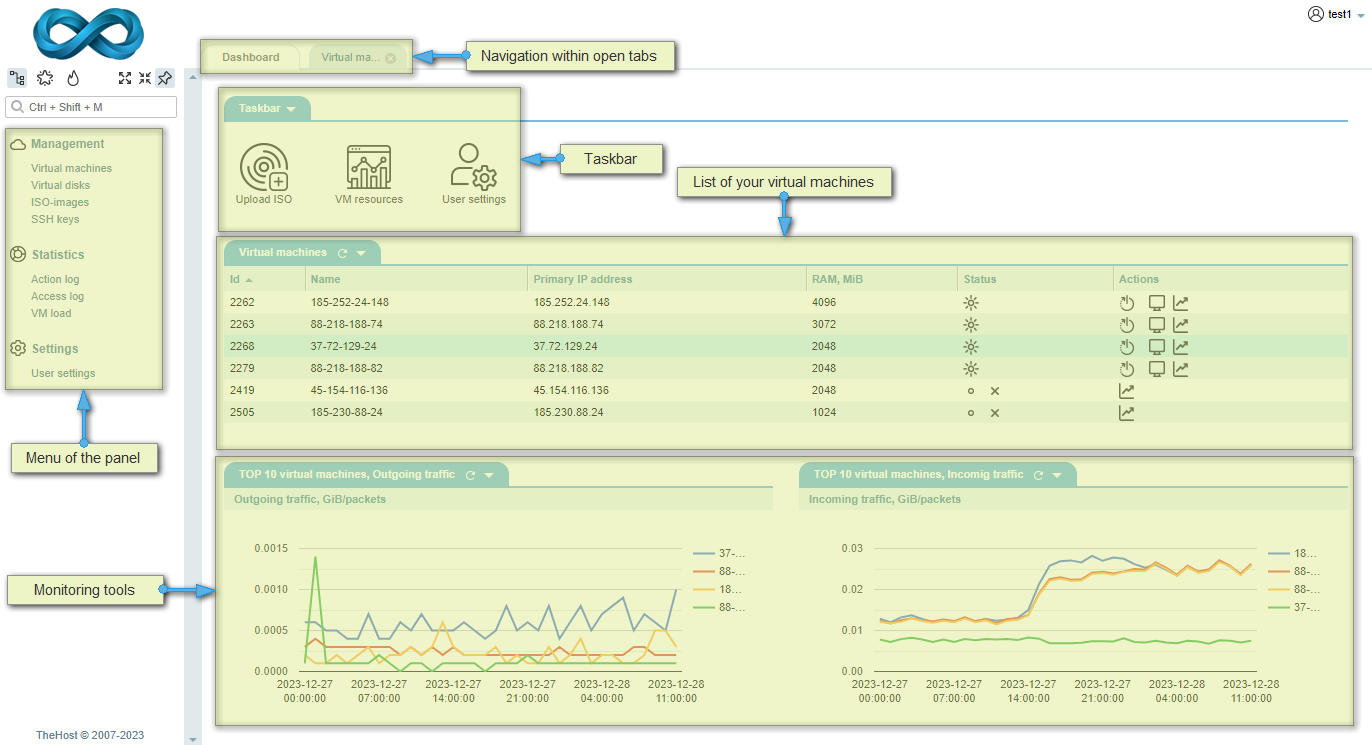This screenshot has width=1372, height=745.
Task: Select IP address cell 45.154.116.136
Action: click(571, 390)
